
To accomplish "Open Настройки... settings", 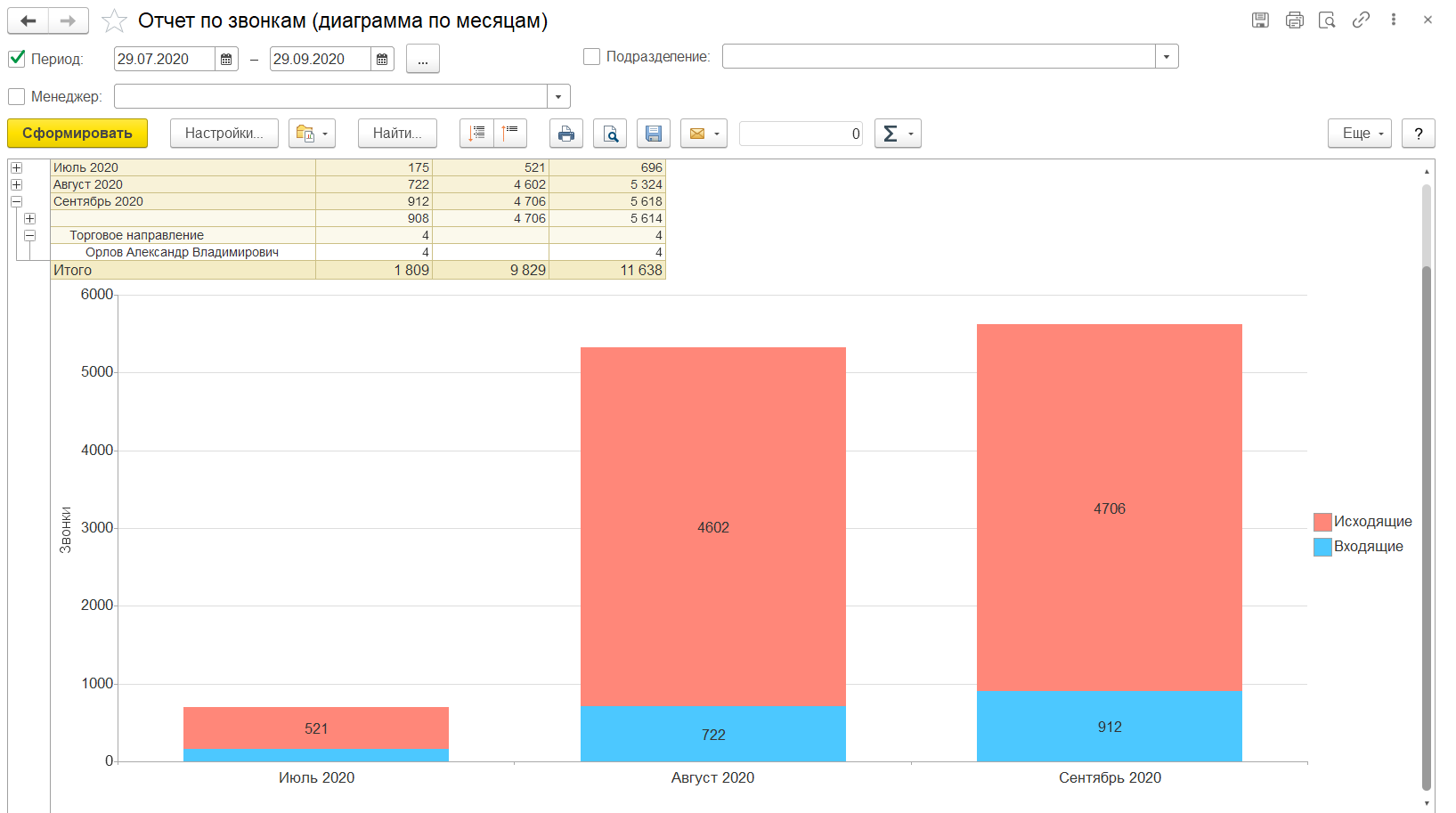I will click(224, 134).
